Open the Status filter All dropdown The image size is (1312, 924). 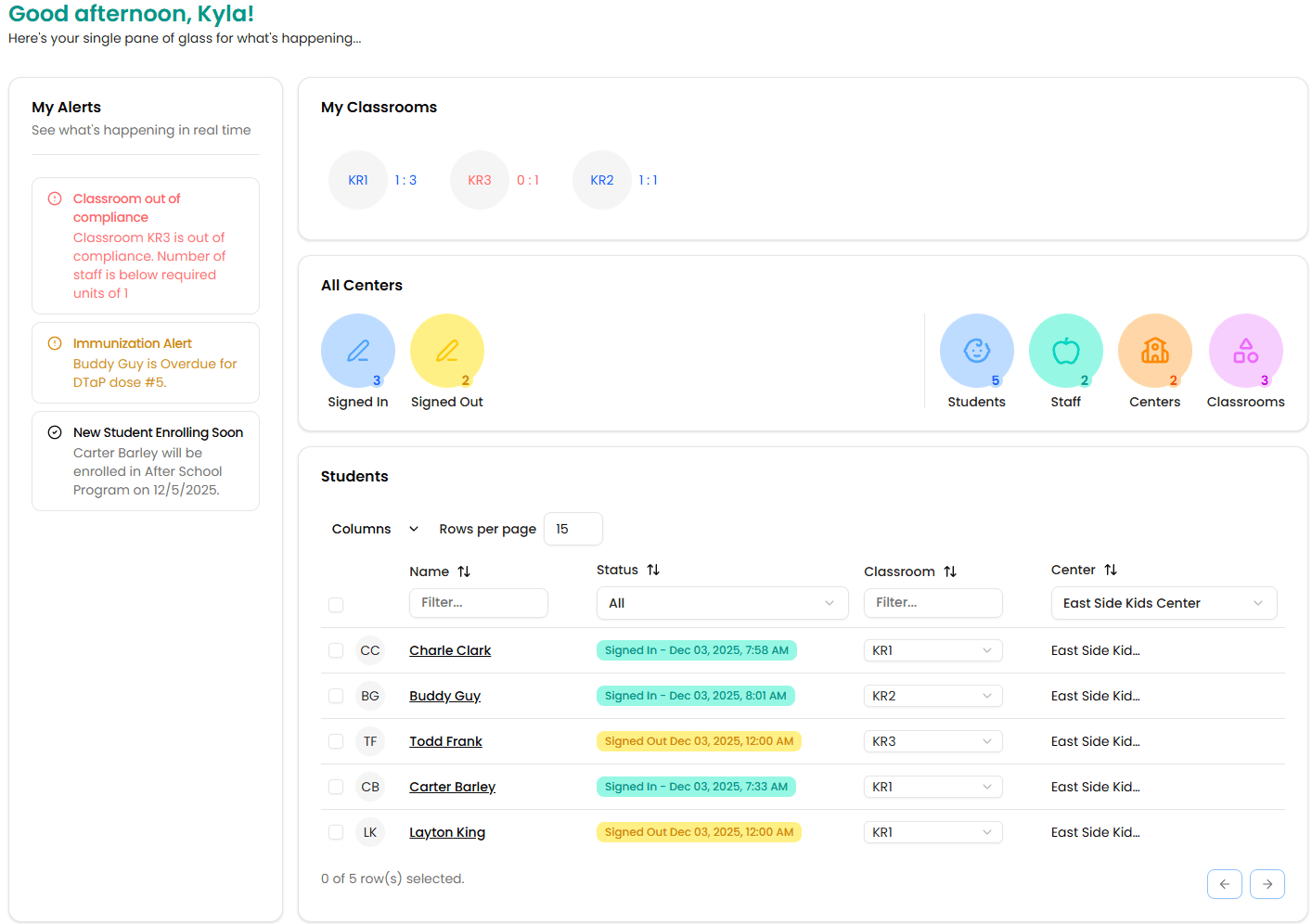[x=721, y=603]
